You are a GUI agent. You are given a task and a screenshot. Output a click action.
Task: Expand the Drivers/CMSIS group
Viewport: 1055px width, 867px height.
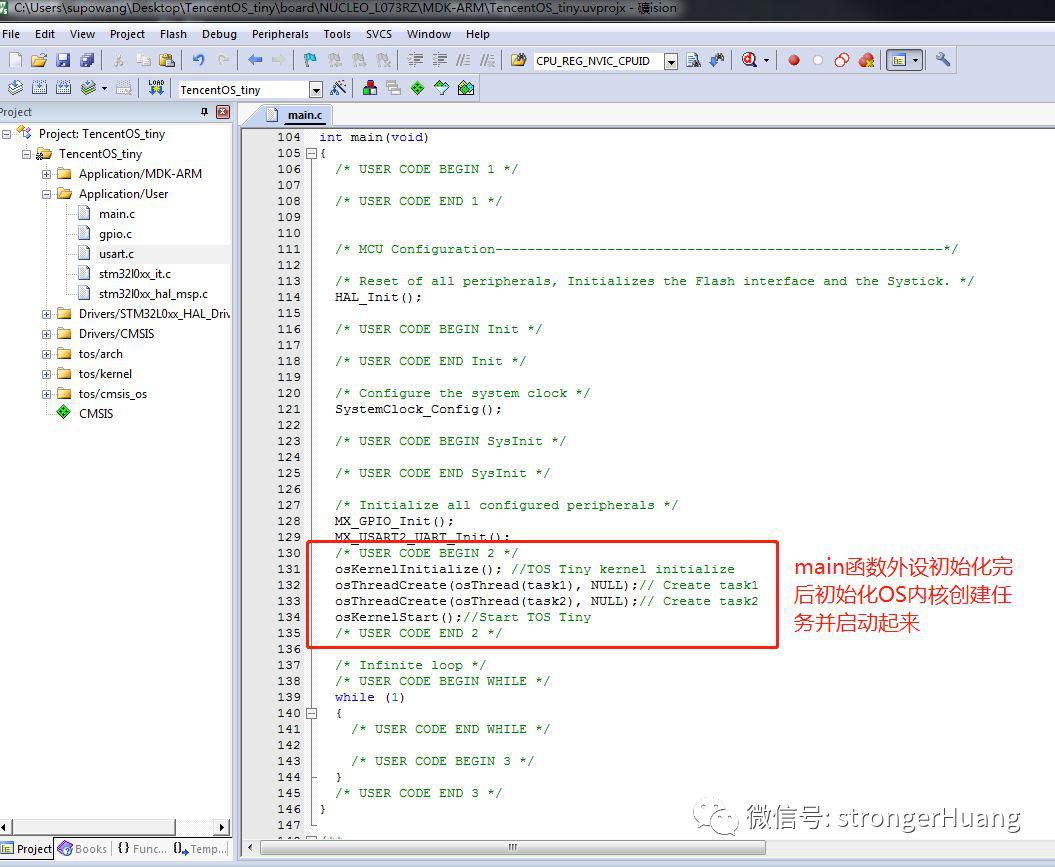pyautogui.click(x=46, y=334)
